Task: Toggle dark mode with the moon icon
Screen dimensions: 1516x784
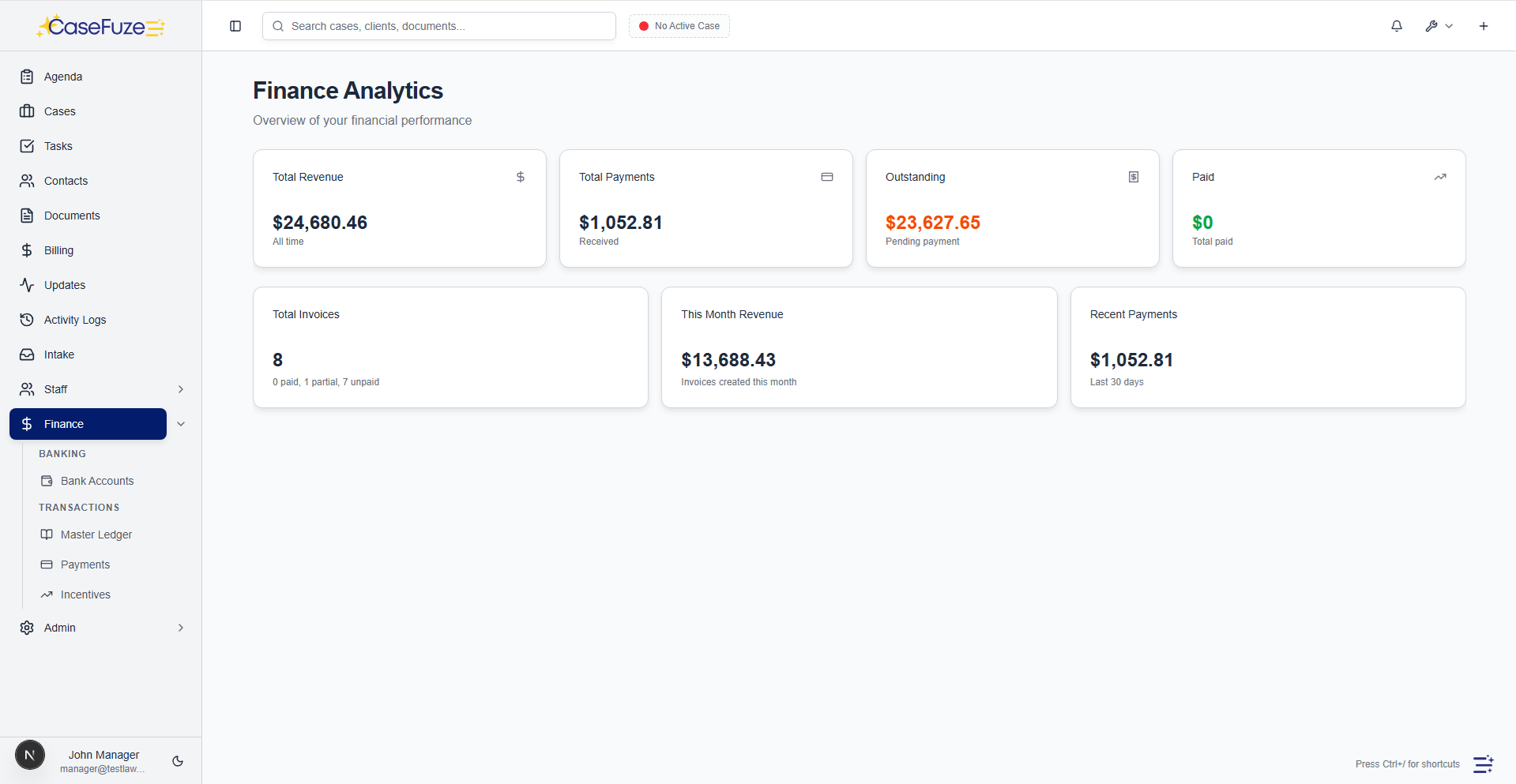Action: tap(177, 761)
